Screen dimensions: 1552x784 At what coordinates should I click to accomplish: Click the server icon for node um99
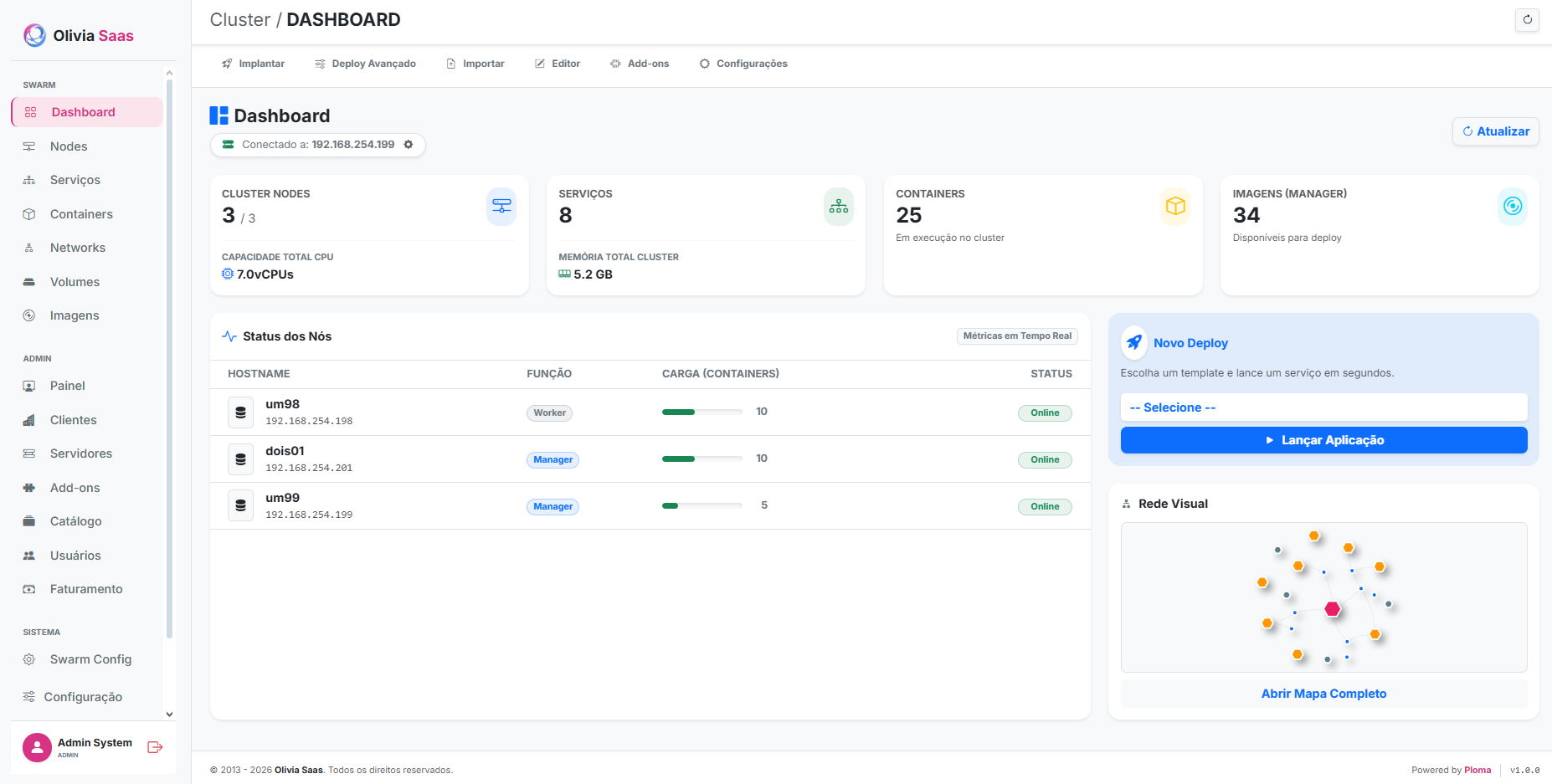pos(240,506)
